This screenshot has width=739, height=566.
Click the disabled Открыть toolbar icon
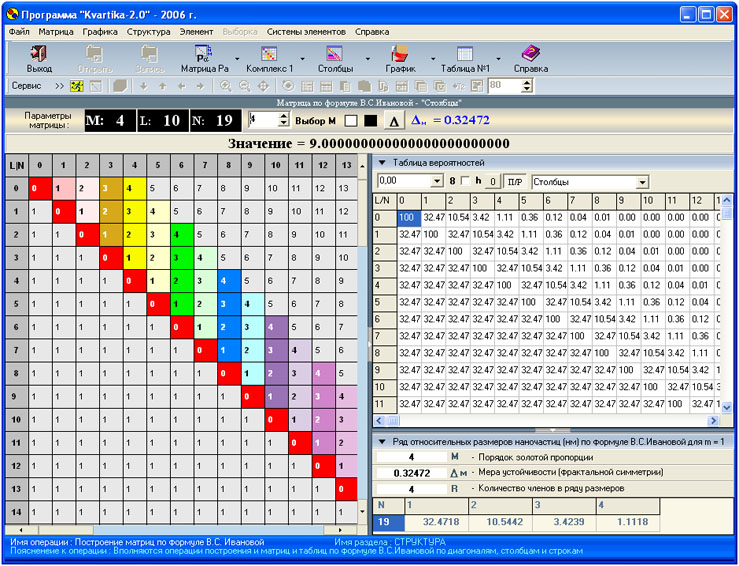(x=94, y=54)
